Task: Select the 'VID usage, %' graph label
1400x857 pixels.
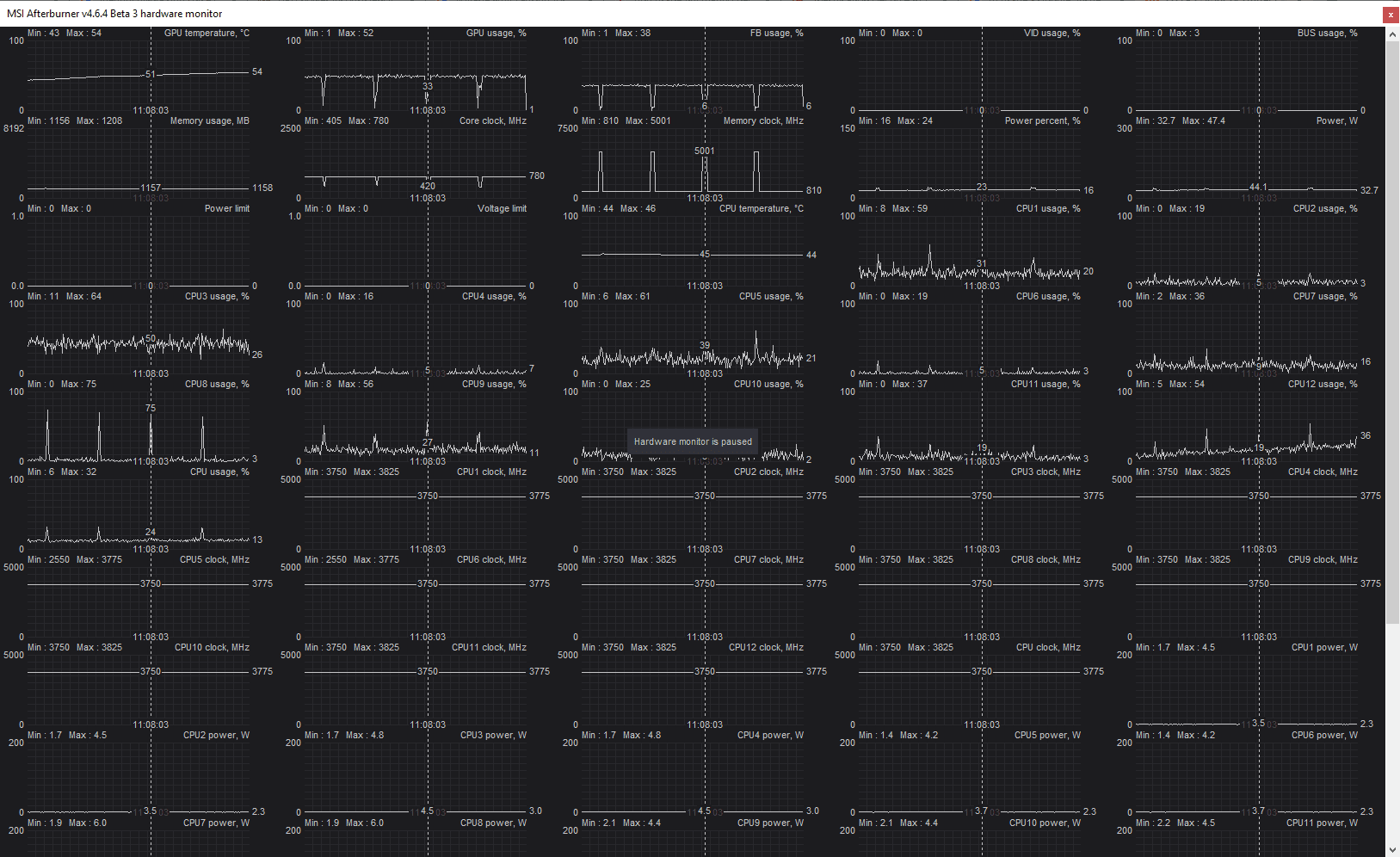Action: [x=1052, y=33]
